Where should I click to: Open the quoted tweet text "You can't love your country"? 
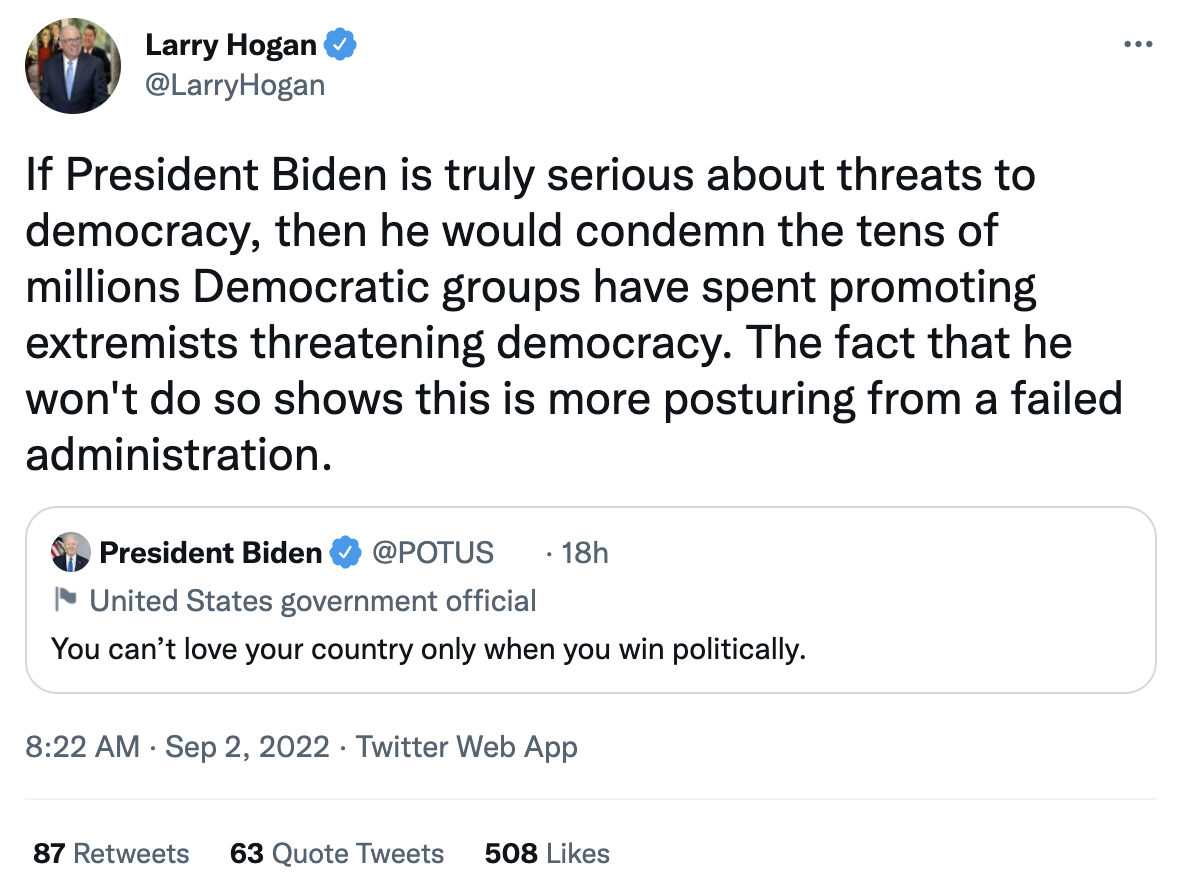coord(428,650)
